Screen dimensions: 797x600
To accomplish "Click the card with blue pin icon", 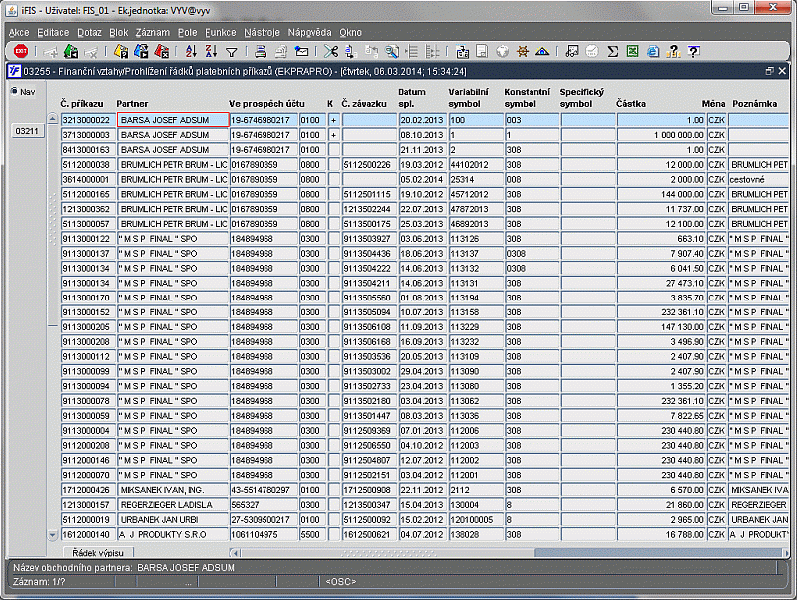I will point(301,51).
